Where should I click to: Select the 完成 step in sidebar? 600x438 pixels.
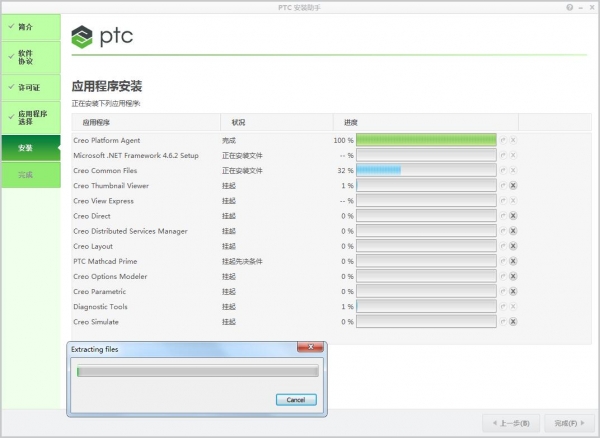(31, 175)
